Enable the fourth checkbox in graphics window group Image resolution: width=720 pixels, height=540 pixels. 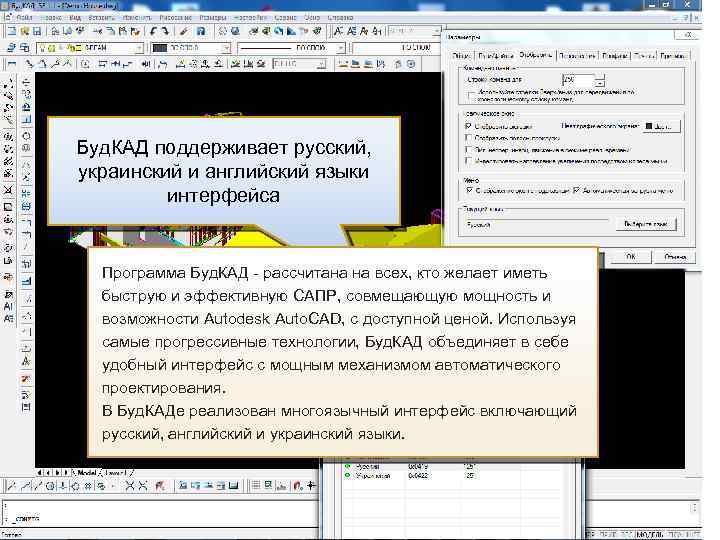[x=468, y=161]
